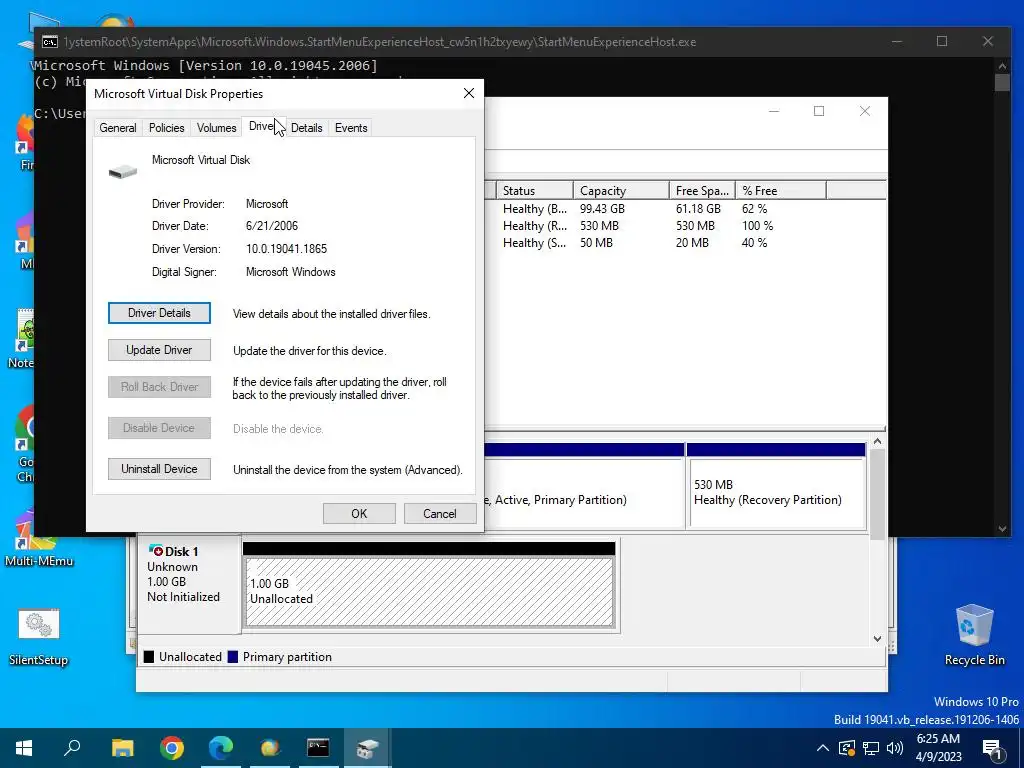Select the 50 MB capacity cell

coord(596,243)
